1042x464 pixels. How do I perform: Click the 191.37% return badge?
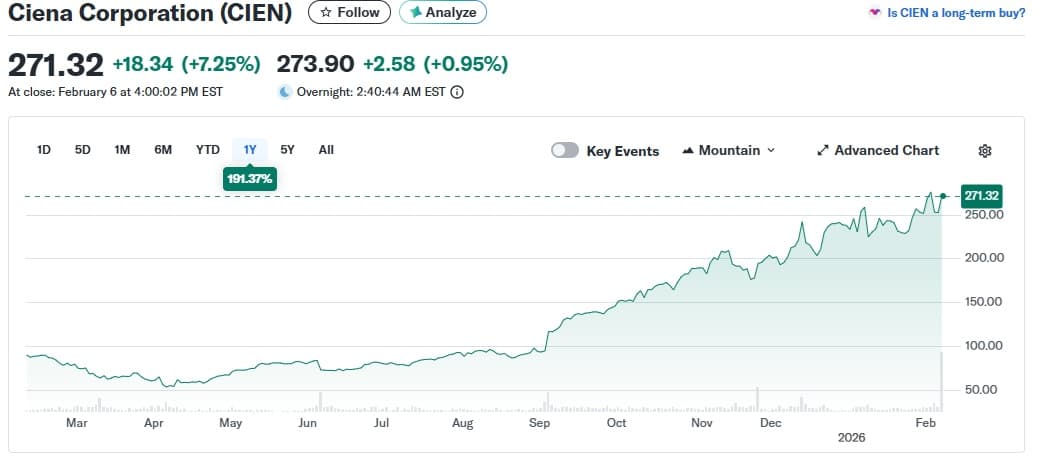pyautogui.click(x=250, y=179)
